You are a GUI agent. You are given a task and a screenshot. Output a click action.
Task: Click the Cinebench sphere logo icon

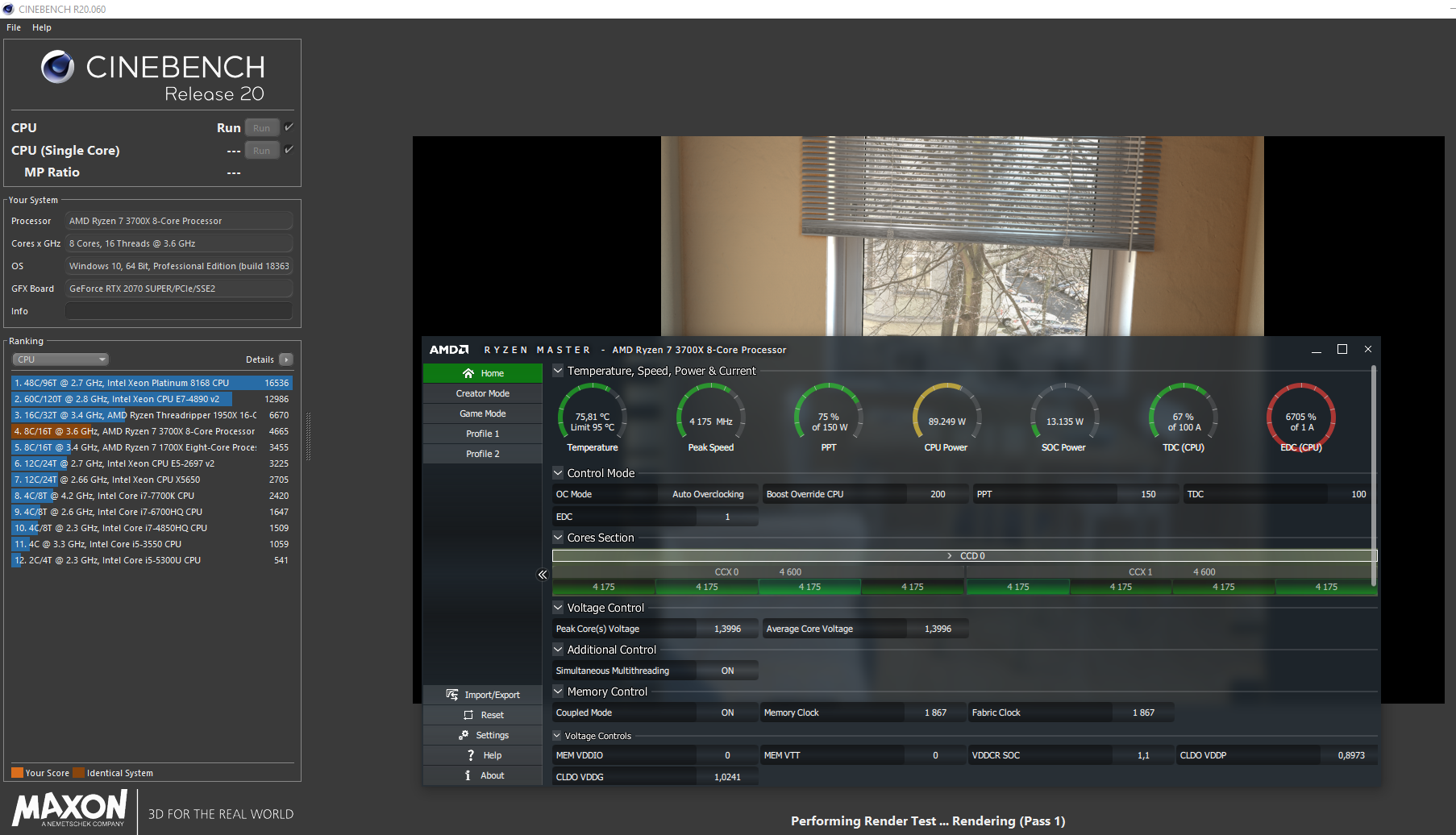tap(57, 67)
